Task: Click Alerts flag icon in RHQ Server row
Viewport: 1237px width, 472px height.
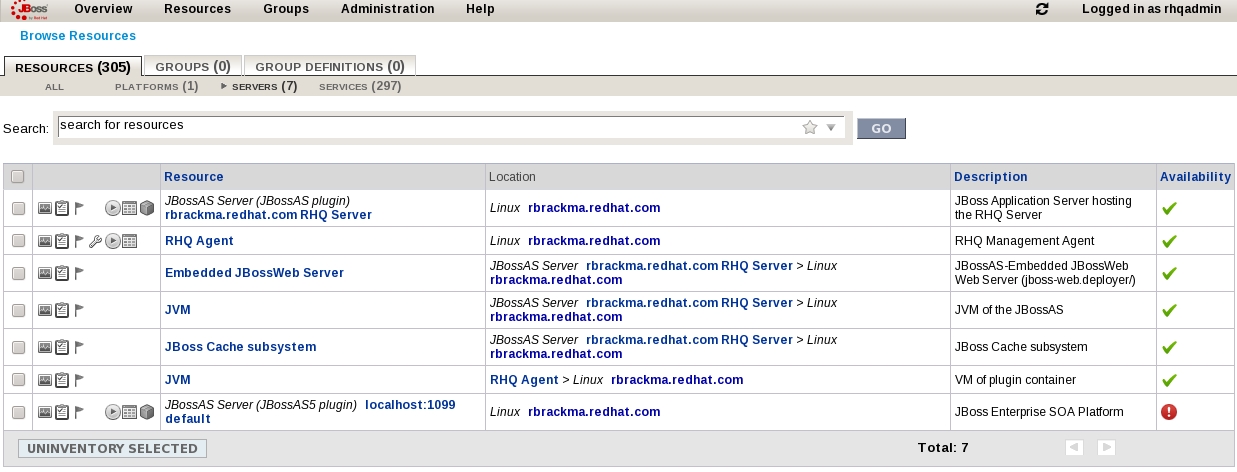Action: 80,208
